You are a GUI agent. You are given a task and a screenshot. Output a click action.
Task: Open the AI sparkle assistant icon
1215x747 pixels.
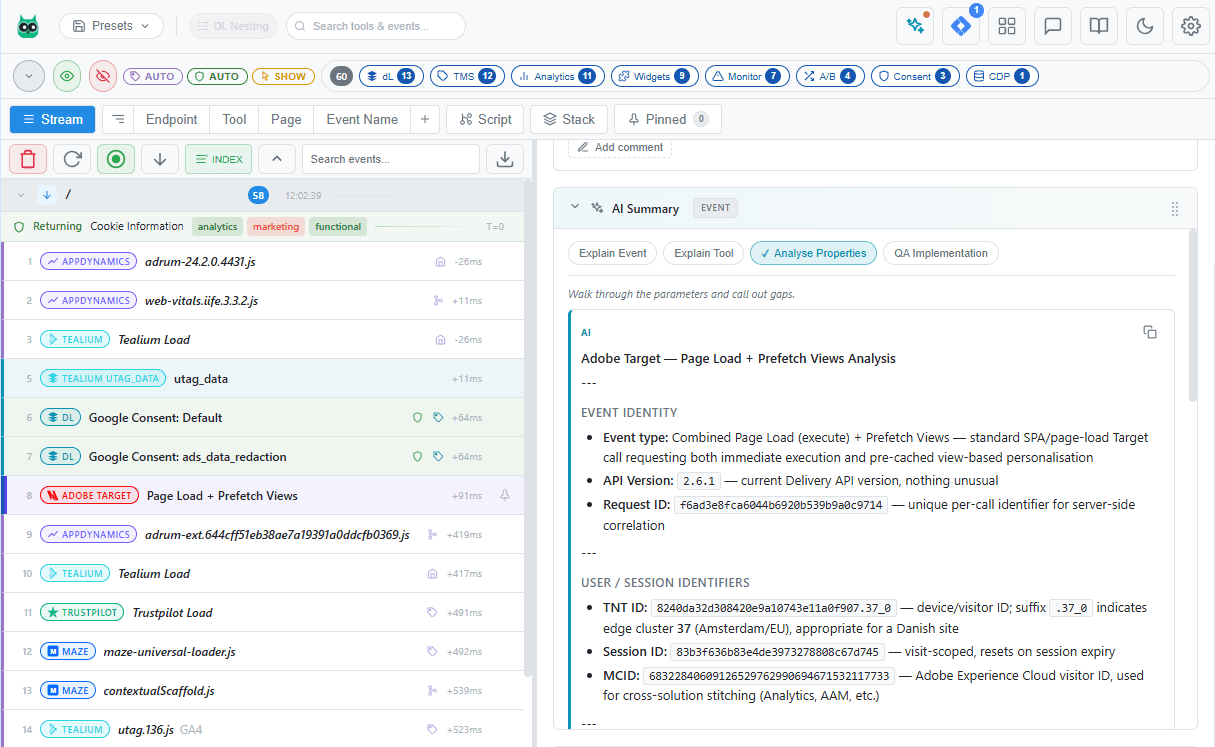point(915,26)
